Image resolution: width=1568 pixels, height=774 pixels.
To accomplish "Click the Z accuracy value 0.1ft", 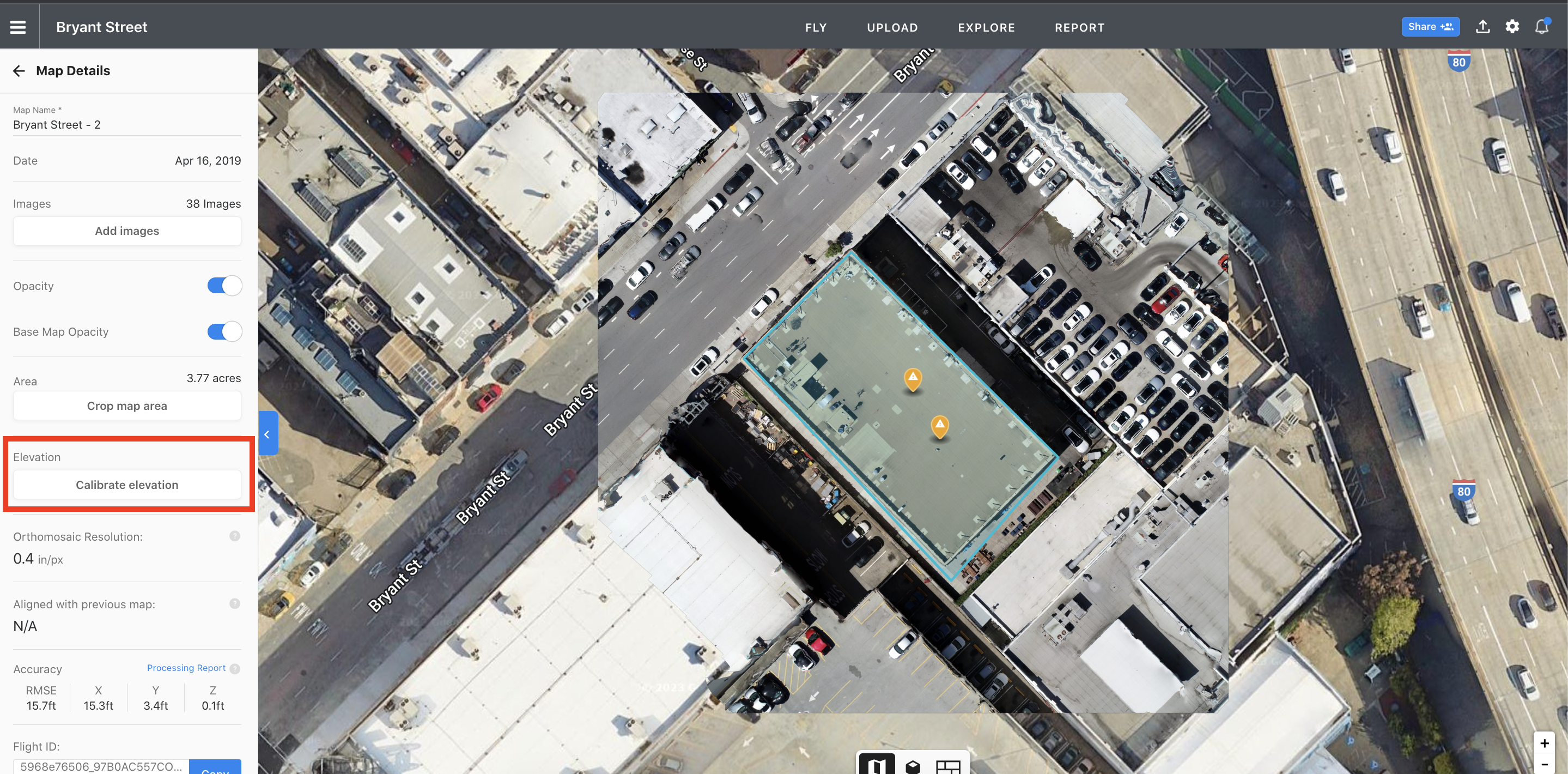I will [x=212, y=706].
